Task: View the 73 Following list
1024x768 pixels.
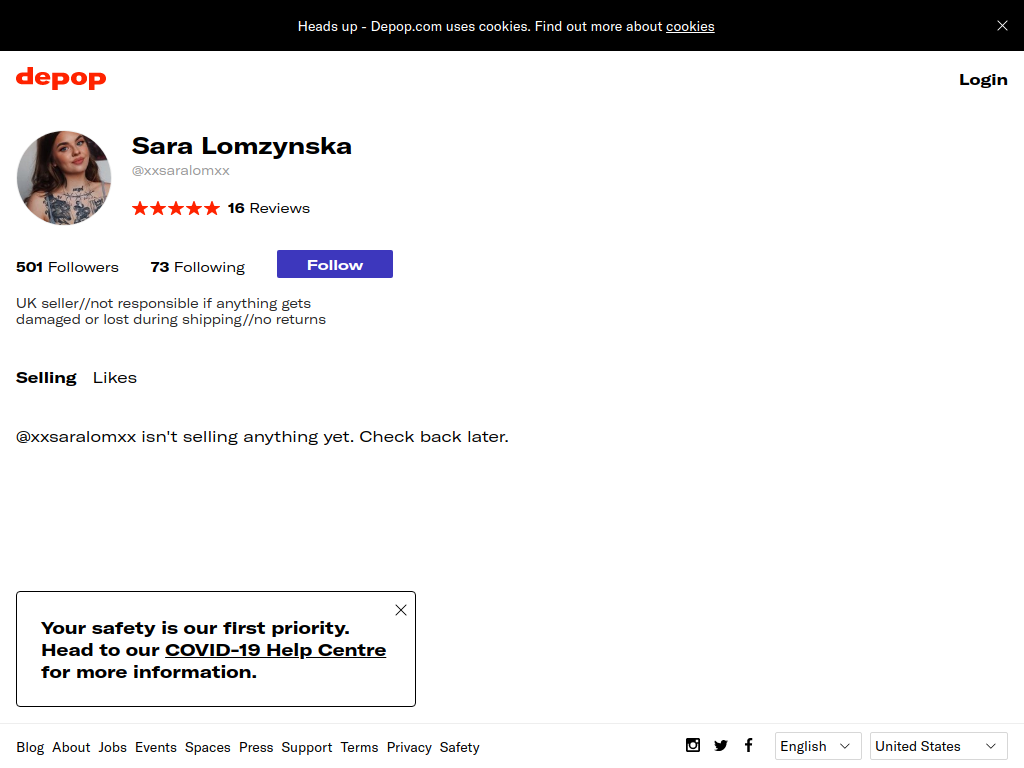Action: click(x=198, y=267)
